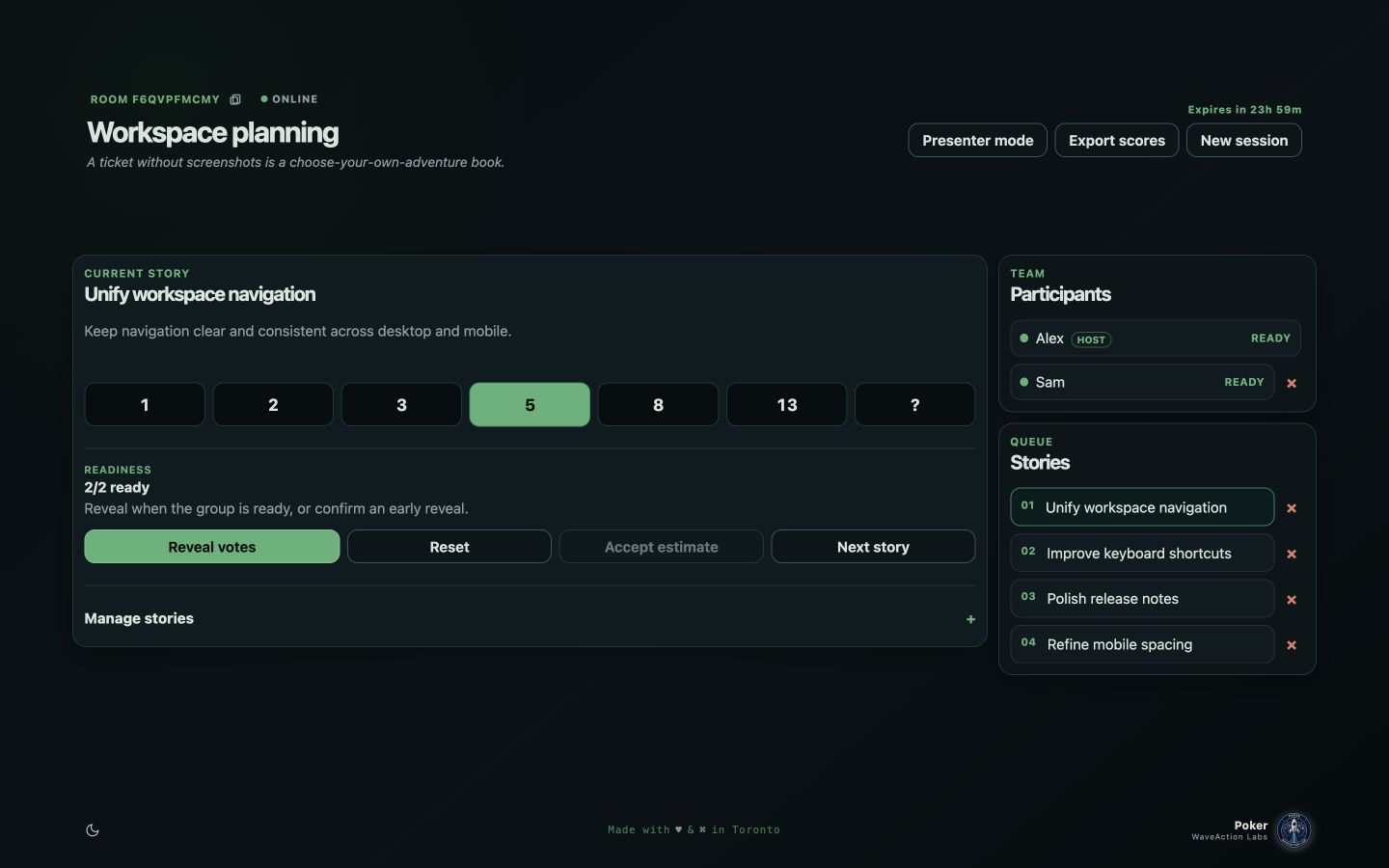Click Sam's participant row
Screen dimensions: 1389x868
[1142, 382]
